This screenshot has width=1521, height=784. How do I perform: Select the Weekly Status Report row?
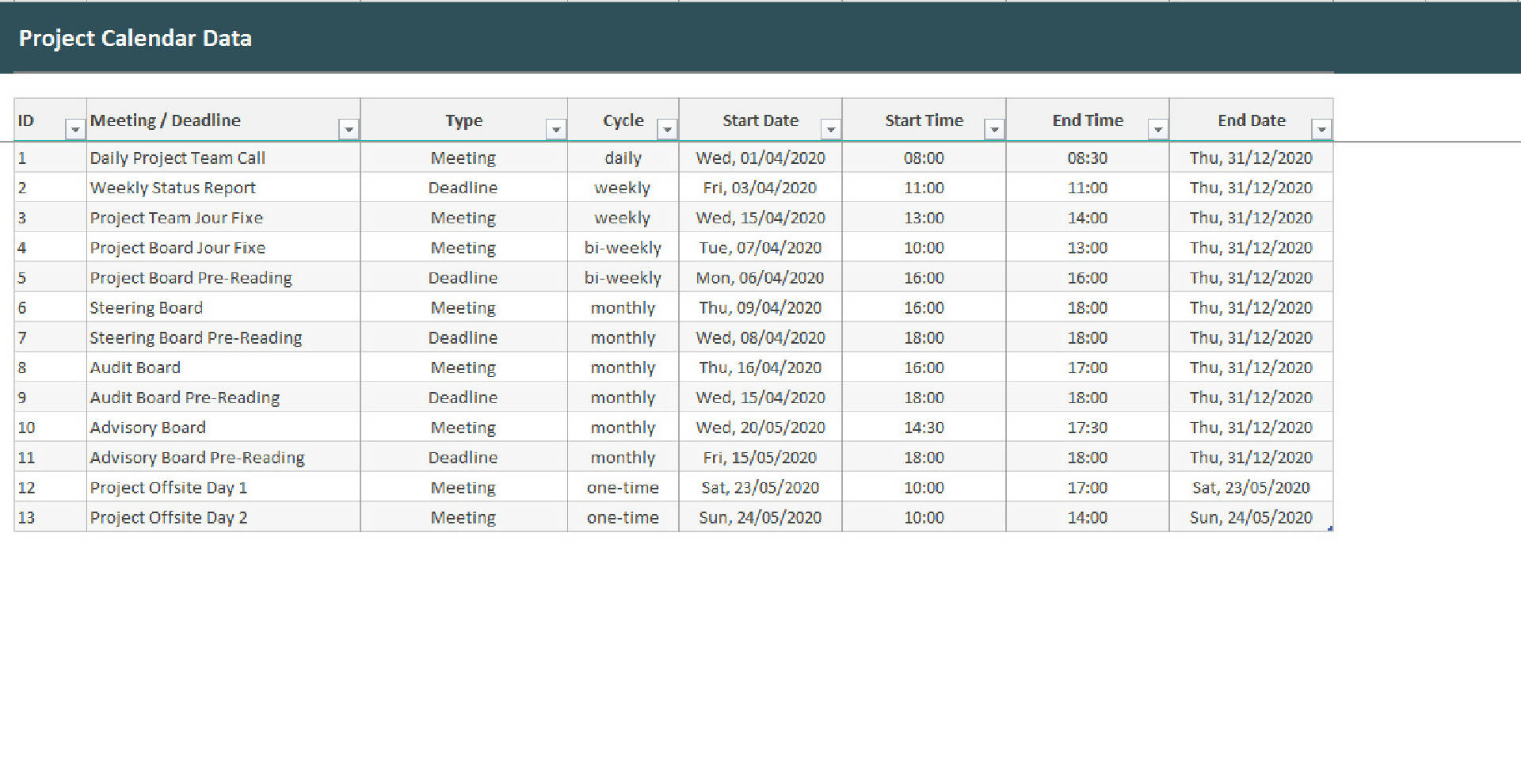pos(173,188)
